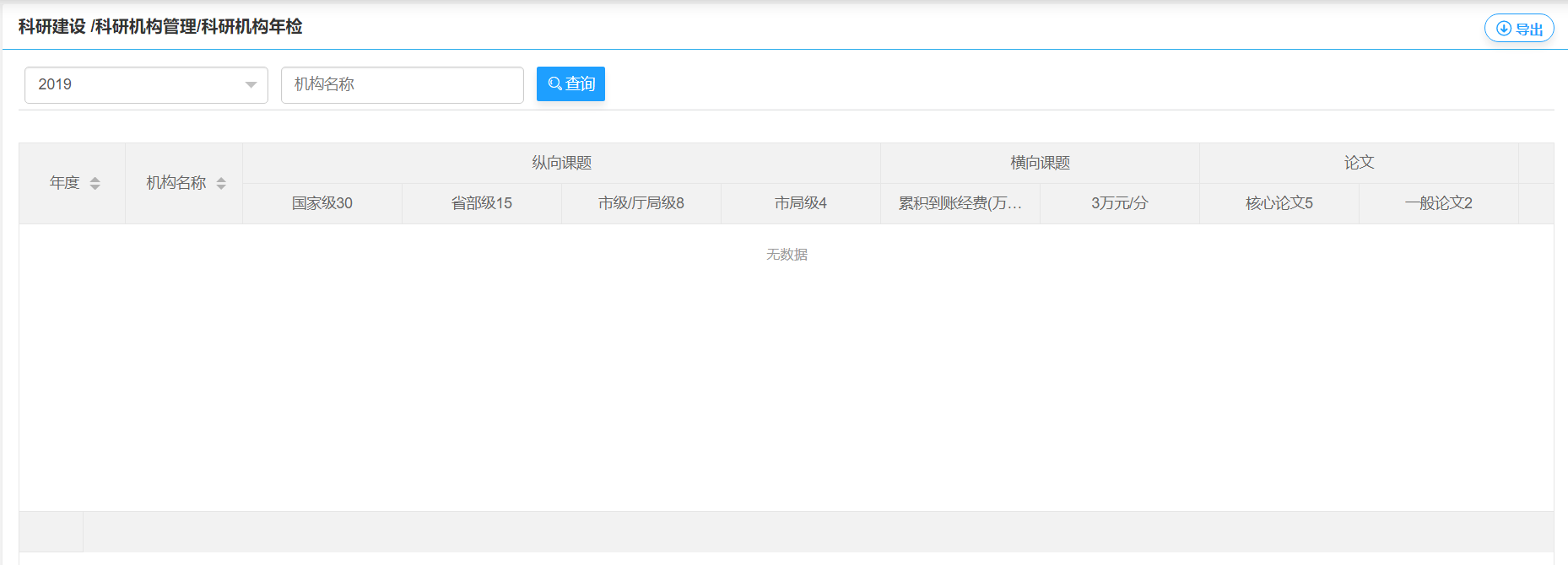Viewport: 1568px width, 565px height.
Task: Select the 省部级15 column header
Action: click(481, 203)
